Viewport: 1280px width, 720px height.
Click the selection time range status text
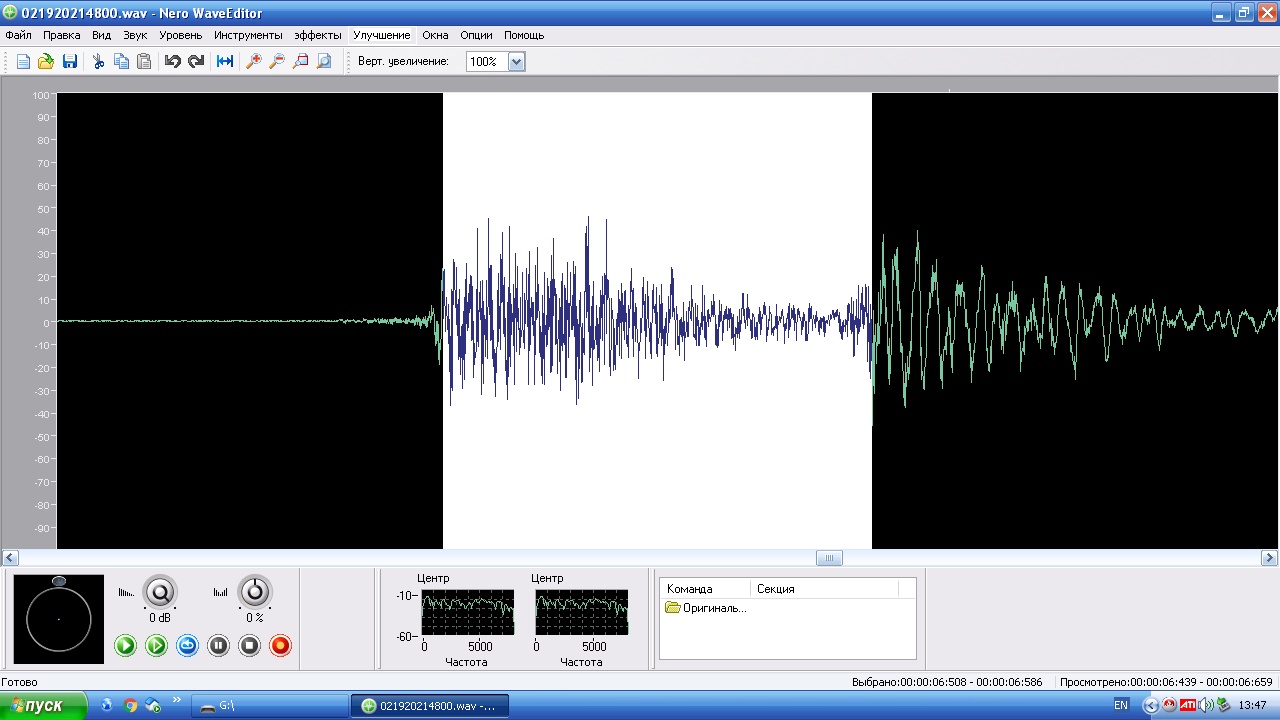947,682
